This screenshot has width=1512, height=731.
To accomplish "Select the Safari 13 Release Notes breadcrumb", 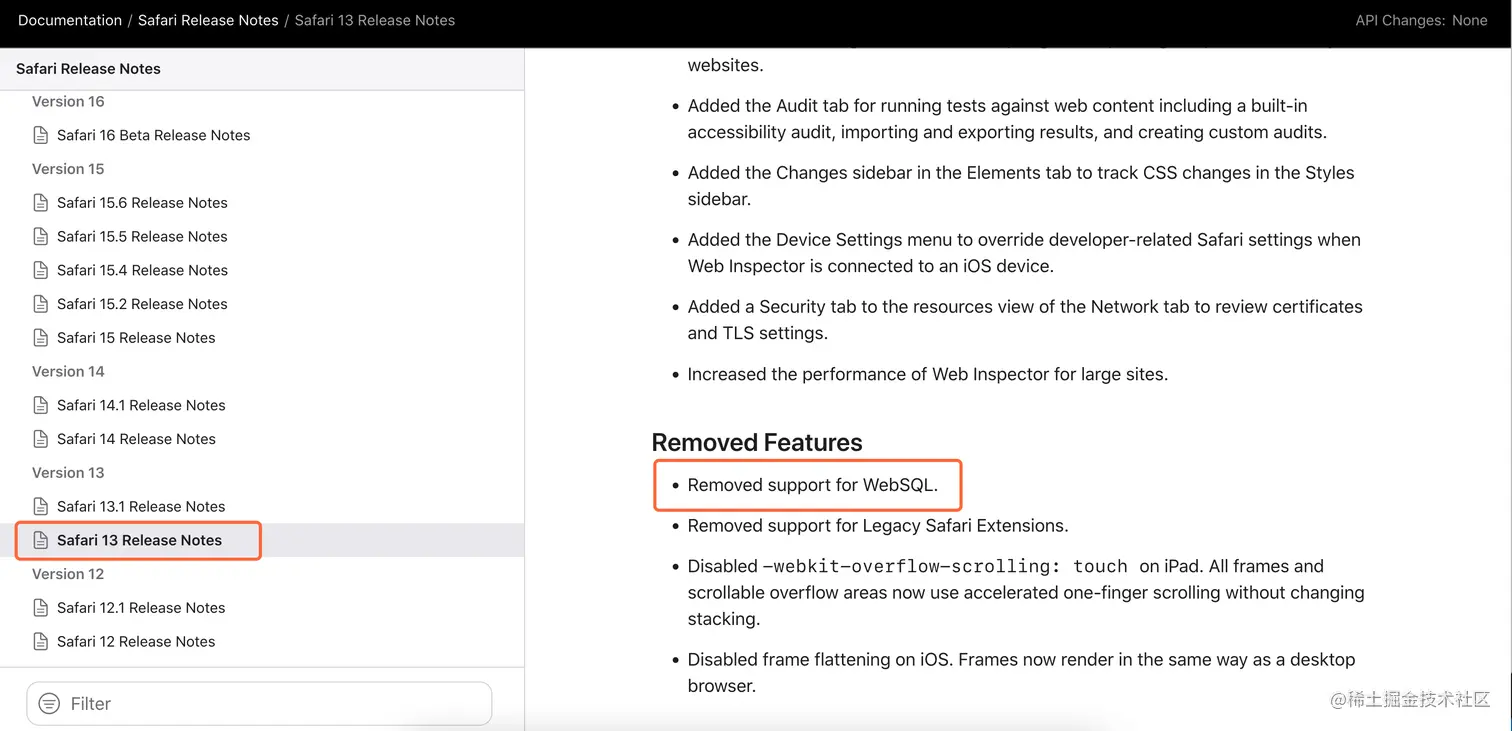I will tap(375, 20).
